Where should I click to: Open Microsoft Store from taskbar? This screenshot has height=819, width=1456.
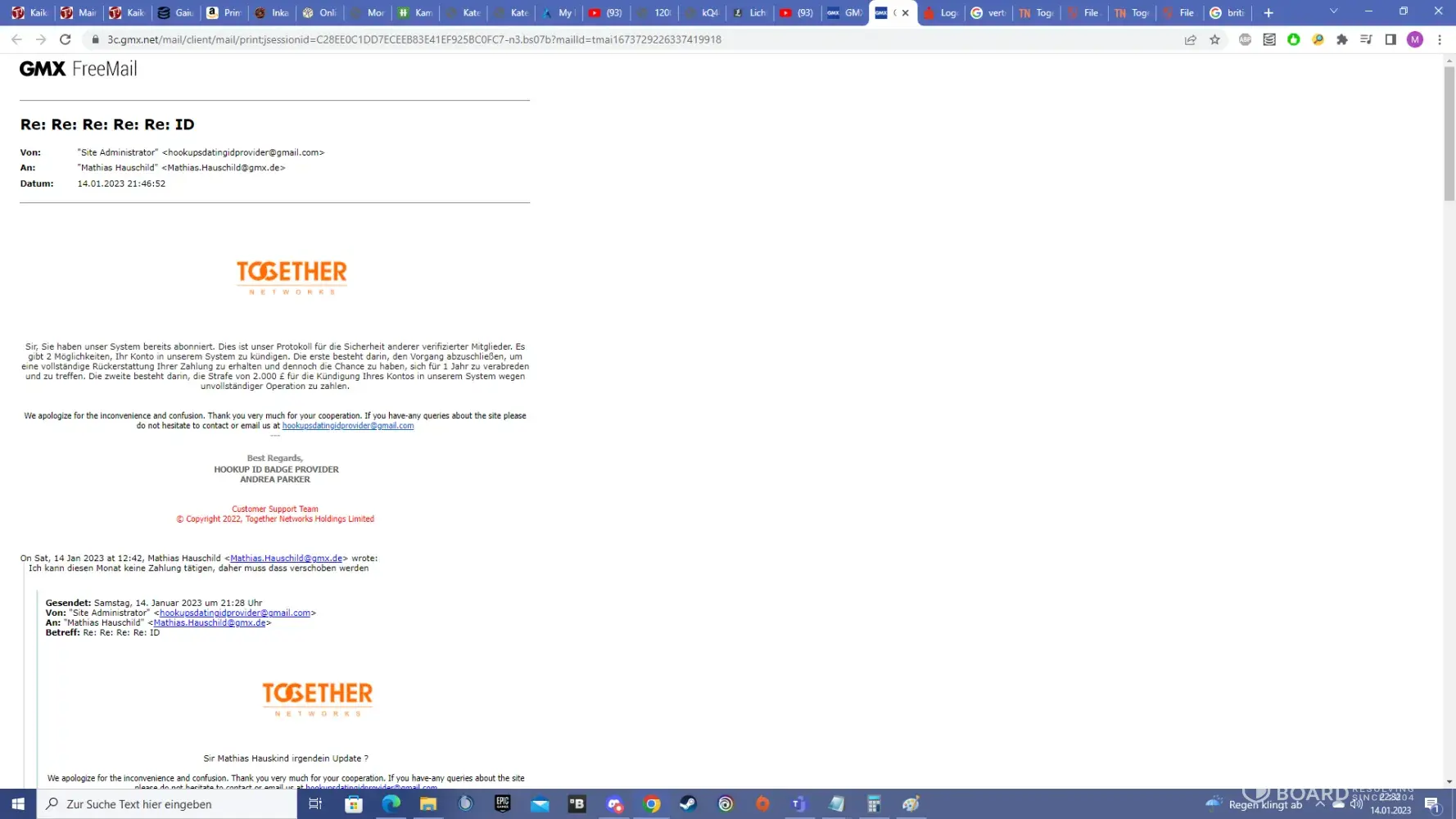pyautogui.click(x=354, y=804)
